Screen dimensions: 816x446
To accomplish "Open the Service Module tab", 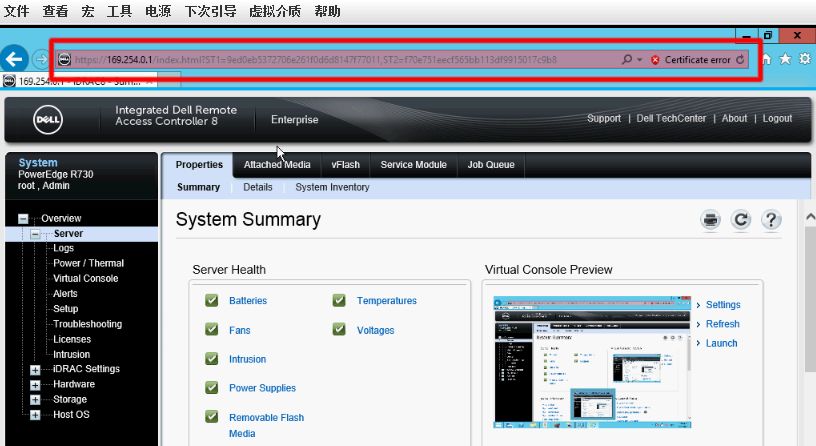I will [413, 165].
